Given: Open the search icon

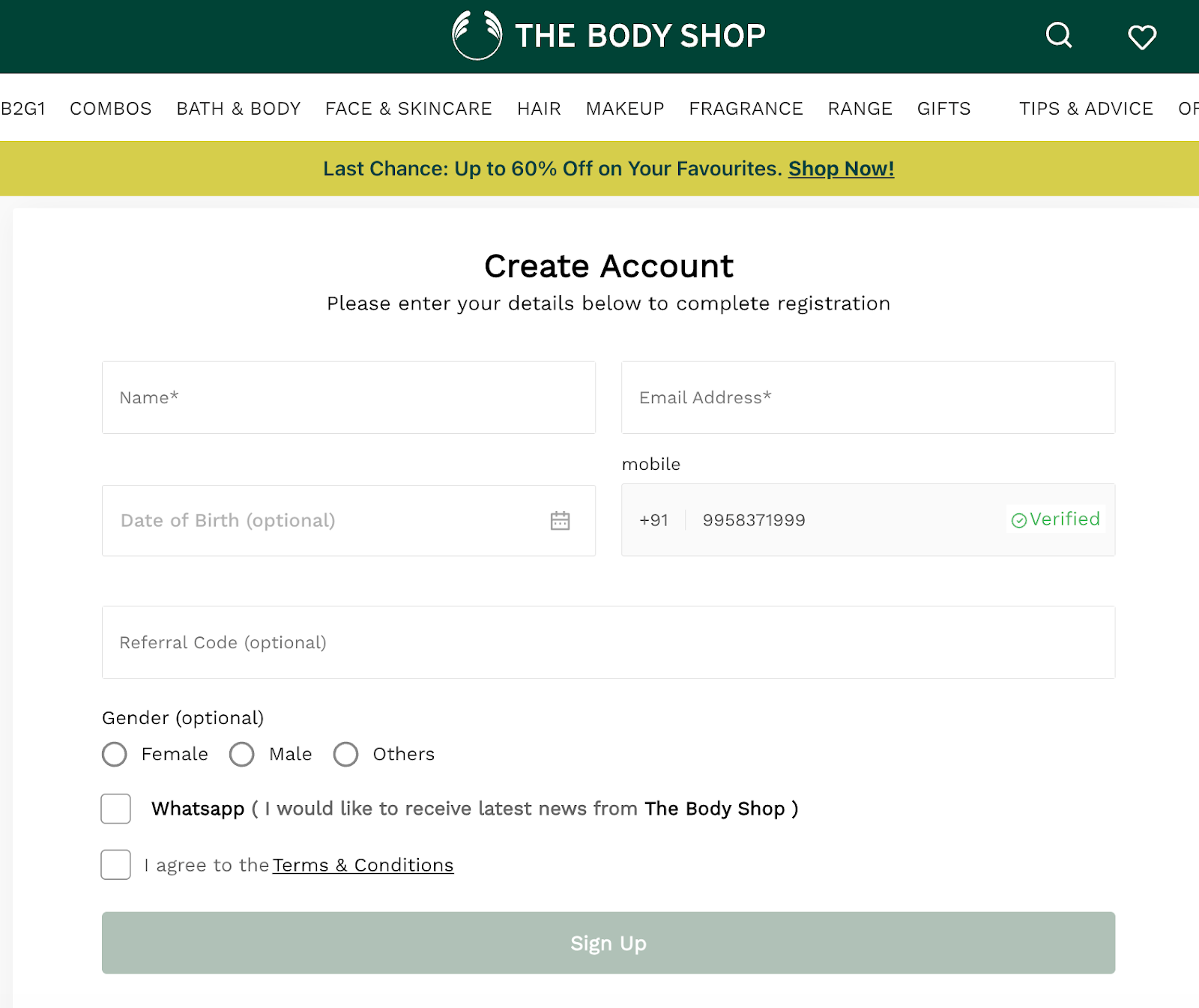Looking at the screenshot, I should click(1058, 36).
